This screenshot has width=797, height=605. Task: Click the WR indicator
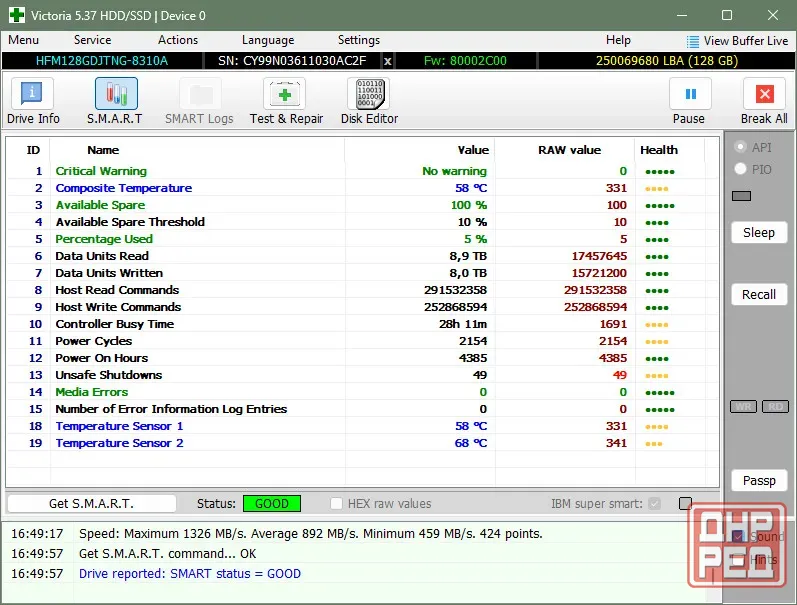coord(743,406)
